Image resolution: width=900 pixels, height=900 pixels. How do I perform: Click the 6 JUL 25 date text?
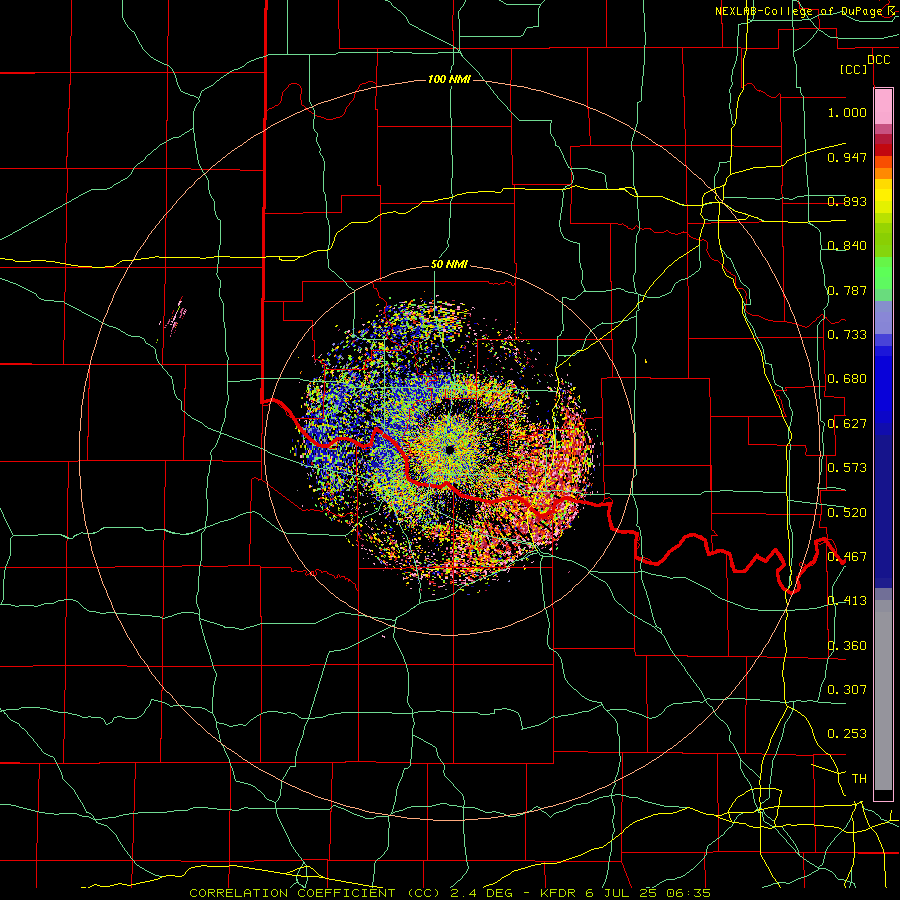(x=622, y=893)
